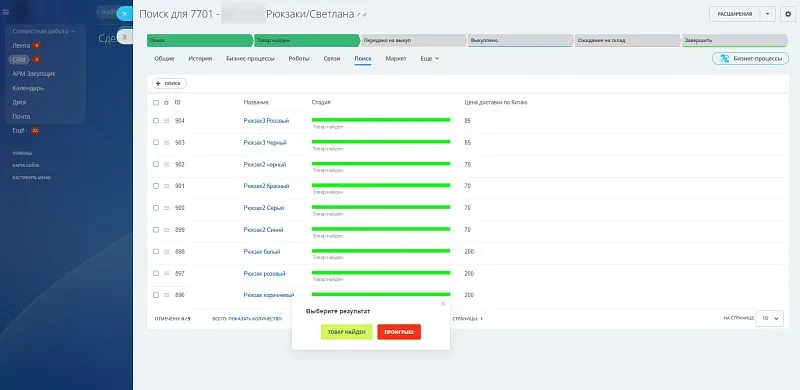Select the Поиск tab
The width and height of the screenshot is (800, 390).
coord(363,59)
